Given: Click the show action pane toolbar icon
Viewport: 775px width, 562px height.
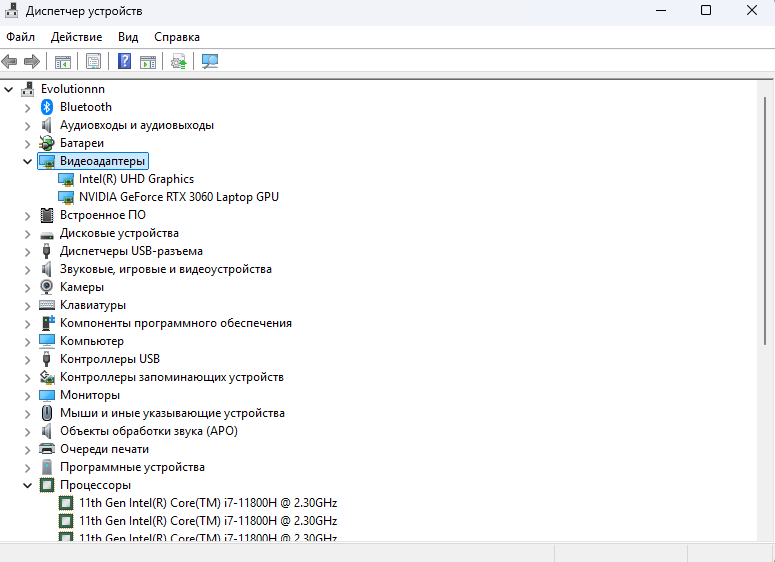Looking at the screenshot, I should pyautogui.click(x=148, y=61).
